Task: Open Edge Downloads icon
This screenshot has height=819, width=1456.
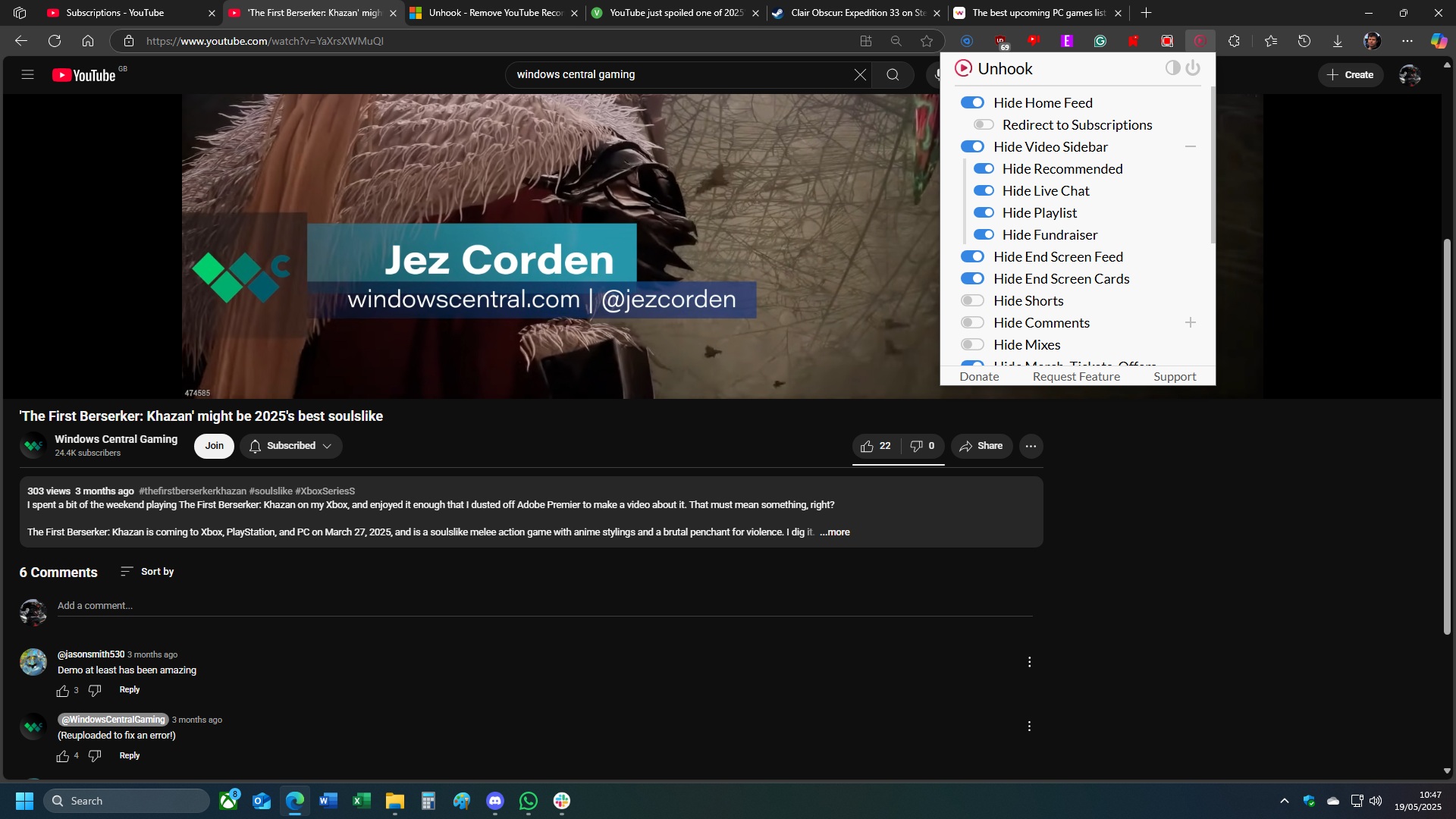Action: [1338, 41]
